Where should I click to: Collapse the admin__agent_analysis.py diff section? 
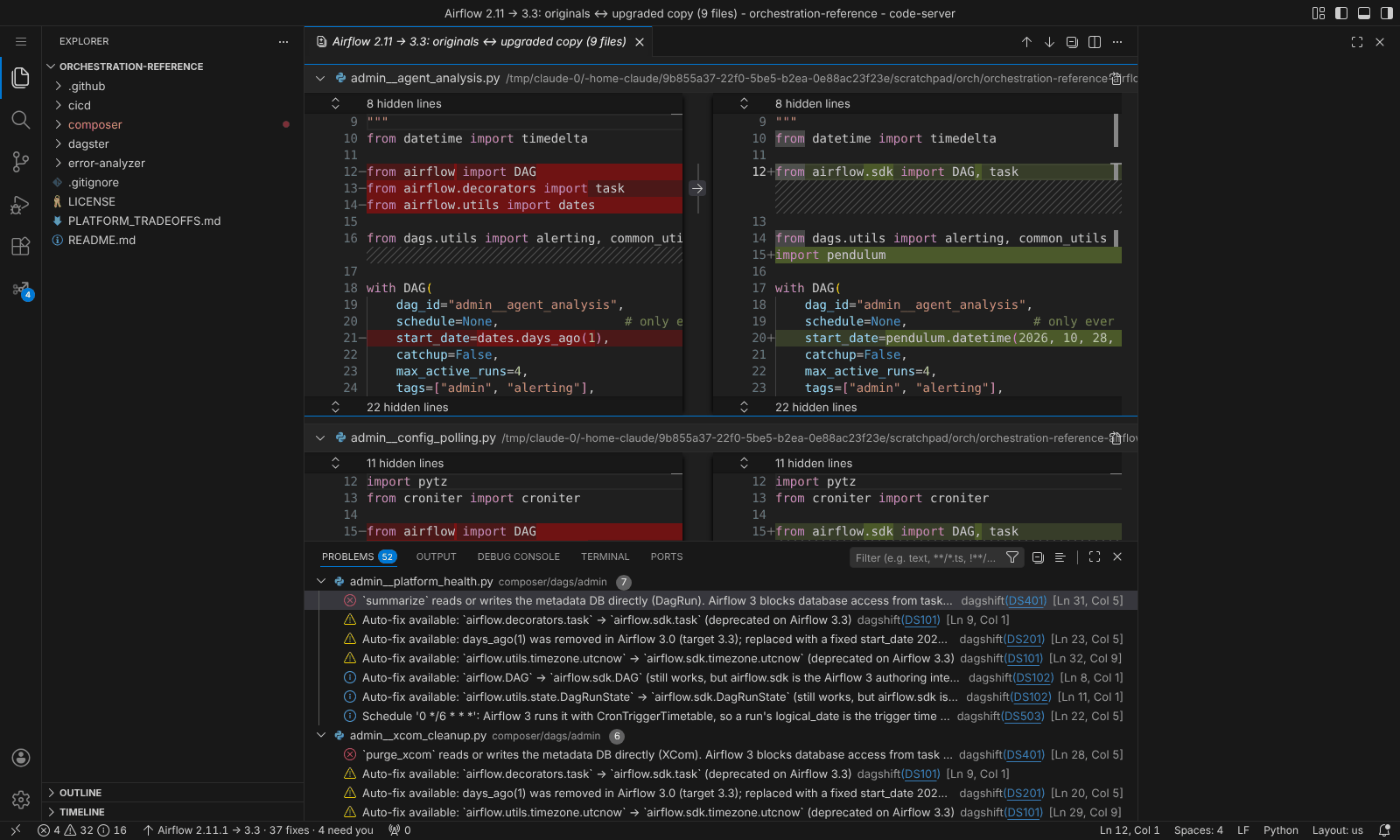point(320,78)
